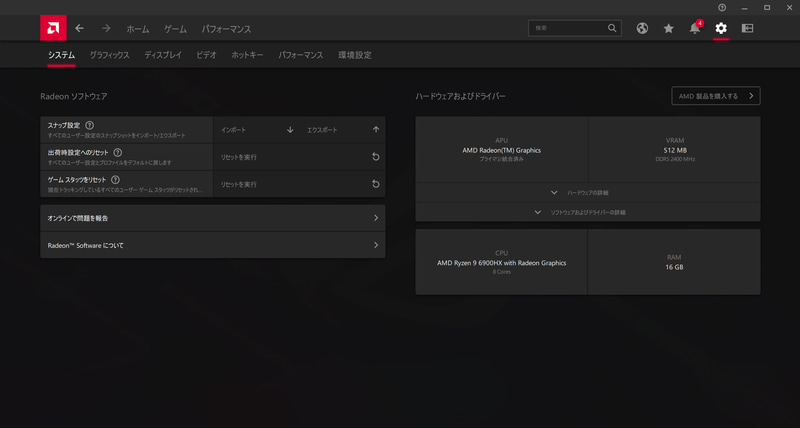Open the web browser globe icon
Image resolution: width=800 pixels, height=428 pixels.
(x=642, y=29)
